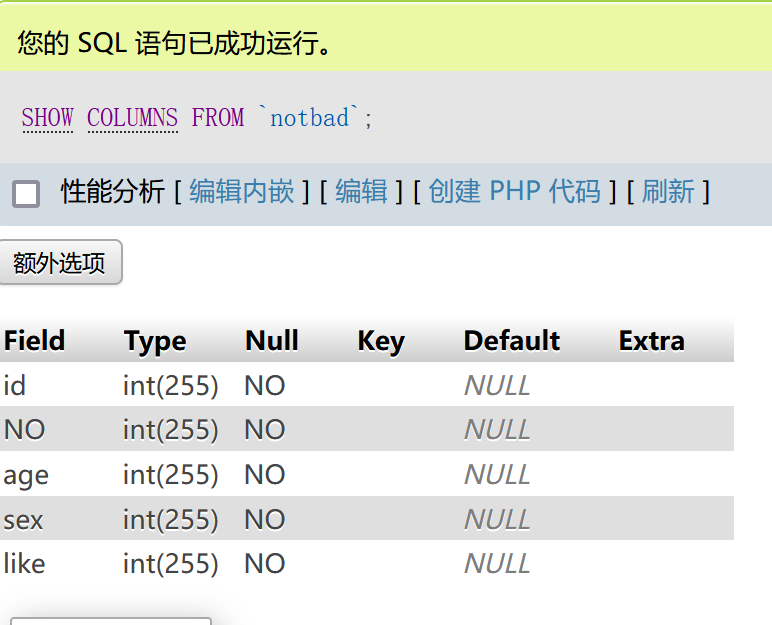Image resolution: width=772 pixels, height=625 pixels.
Task: Click the Null column header
Action: click(271, 341)
